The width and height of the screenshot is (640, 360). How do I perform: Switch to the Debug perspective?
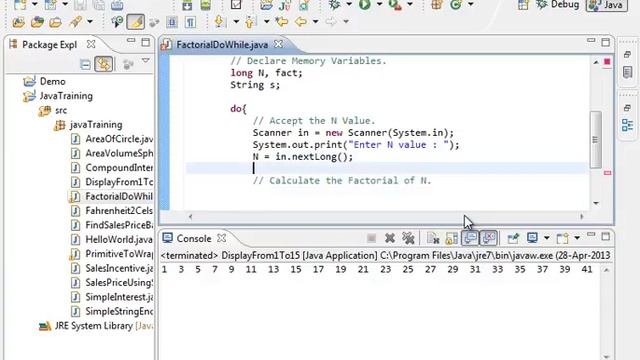coord(558,4)
